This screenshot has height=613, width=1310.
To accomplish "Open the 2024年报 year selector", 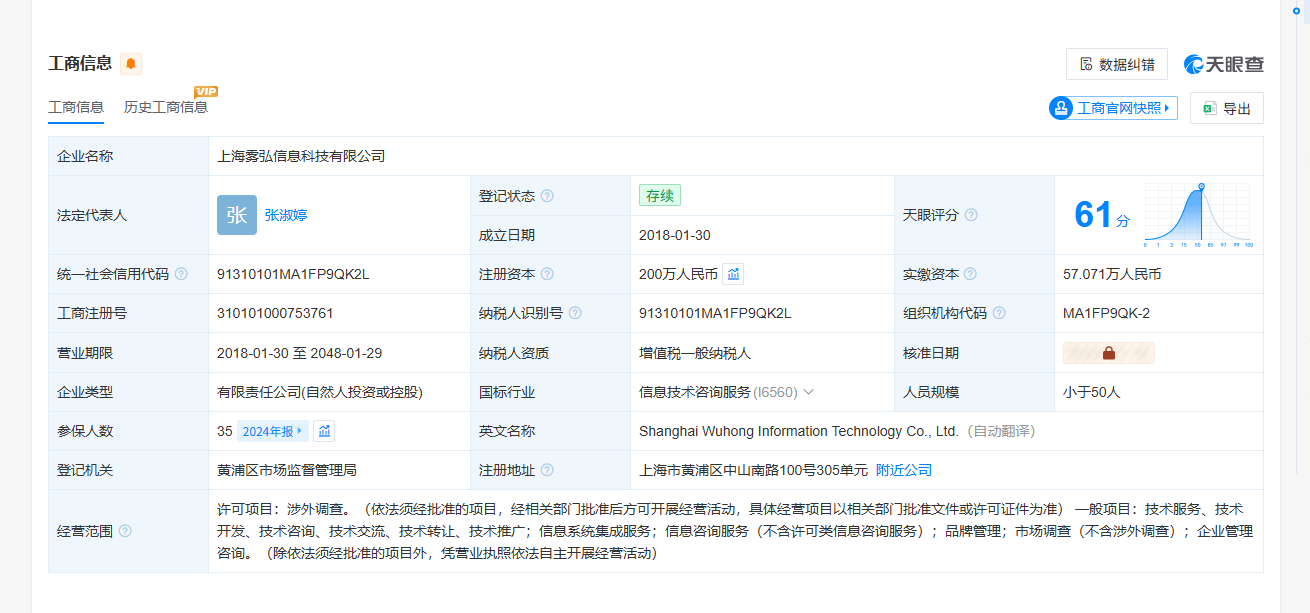I will point(272,431).
